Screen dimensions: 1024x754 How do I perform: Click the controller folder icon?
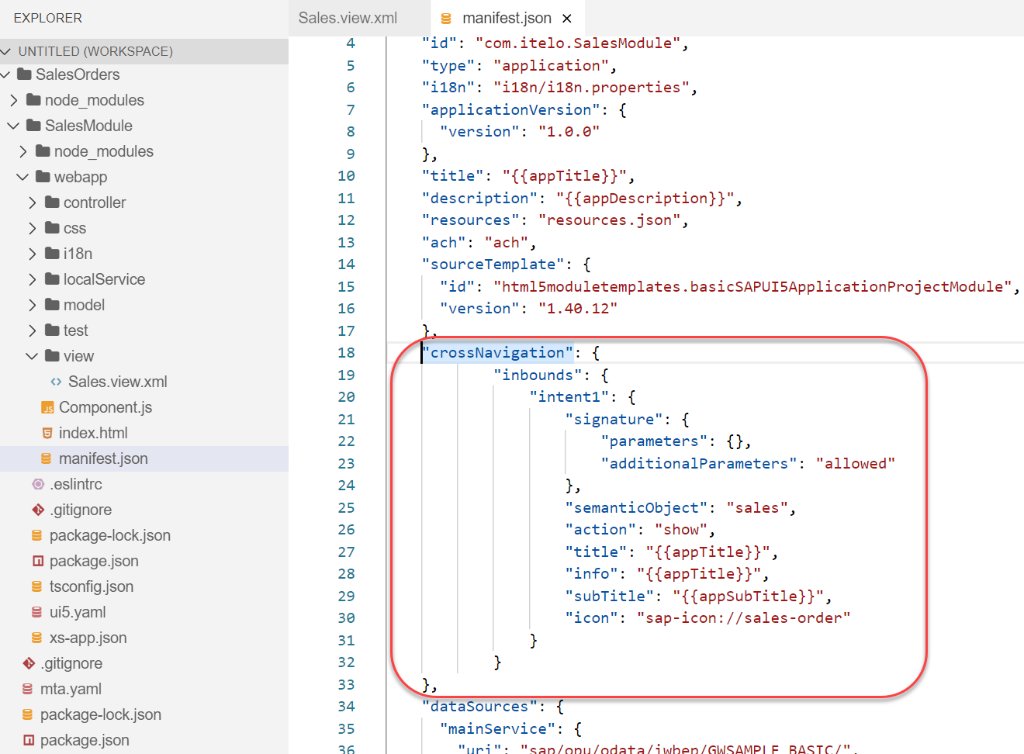[52, 202]
